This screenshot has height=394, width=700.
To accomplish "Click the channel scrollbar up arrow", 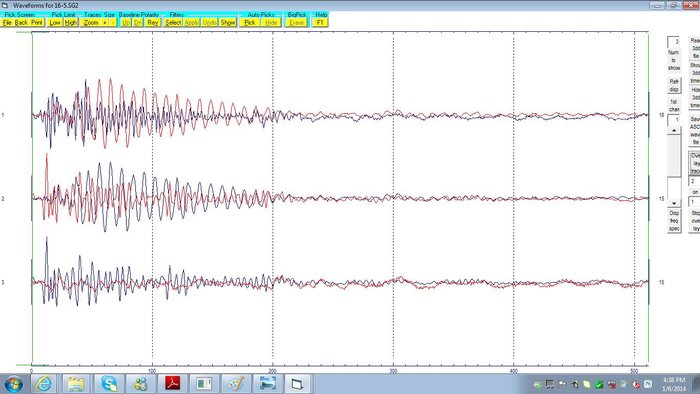I will [674, 130].
